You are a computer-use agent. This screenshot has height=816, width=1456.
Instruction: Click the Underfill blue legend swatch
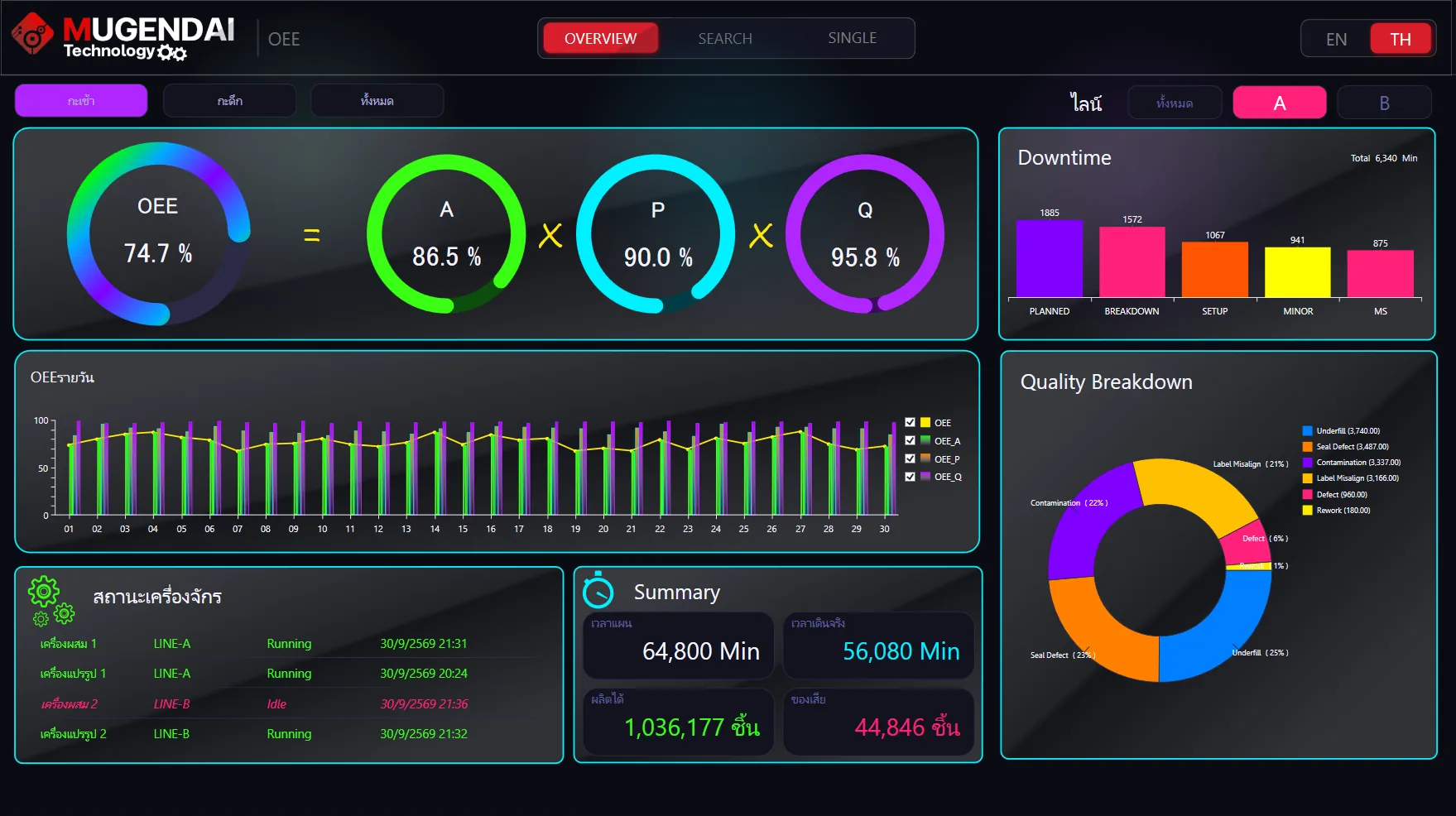pyautogui.click(x=1307, y=431)
